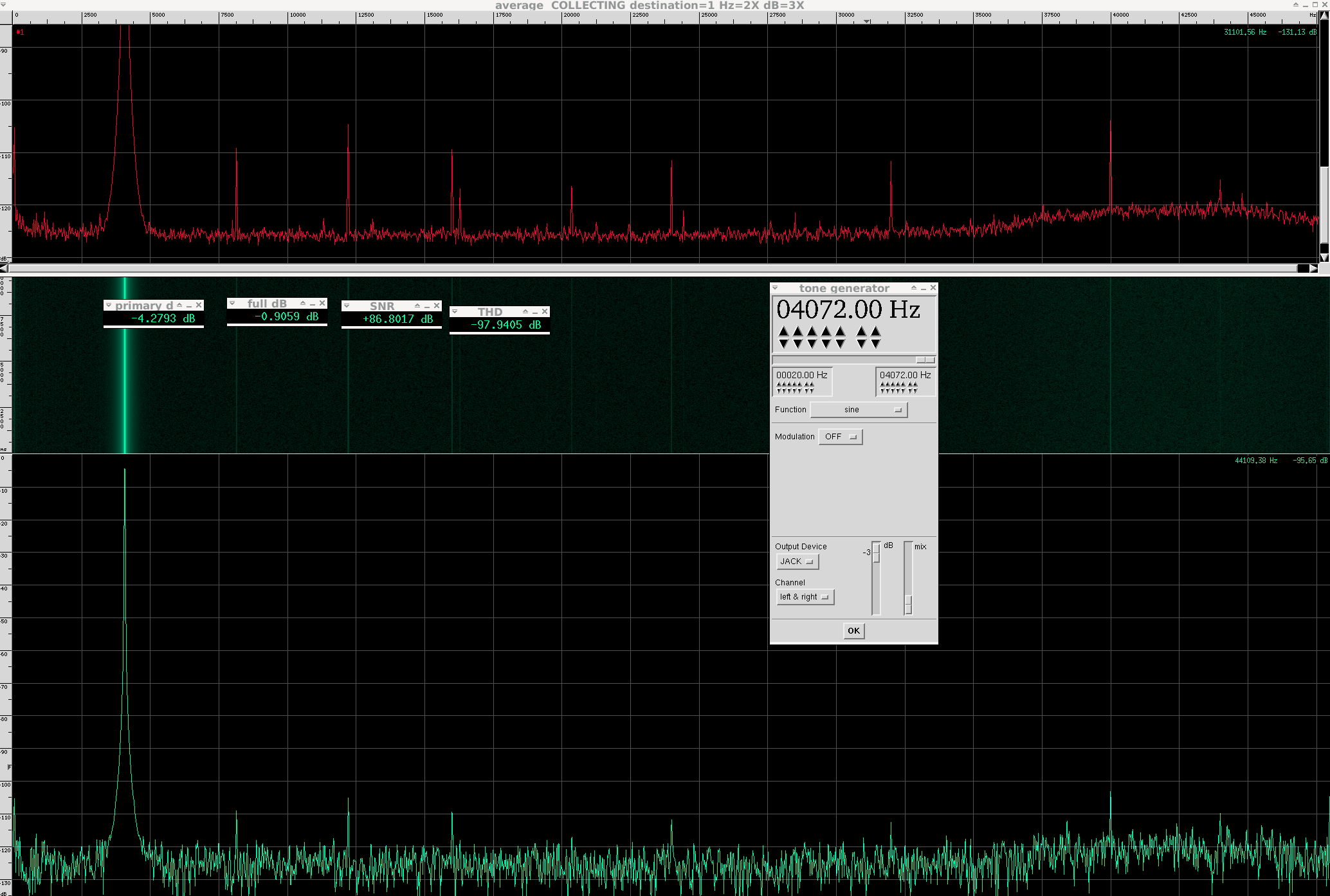Click the spectrum horizontal scrollbar right arrow

(1313, 268)
